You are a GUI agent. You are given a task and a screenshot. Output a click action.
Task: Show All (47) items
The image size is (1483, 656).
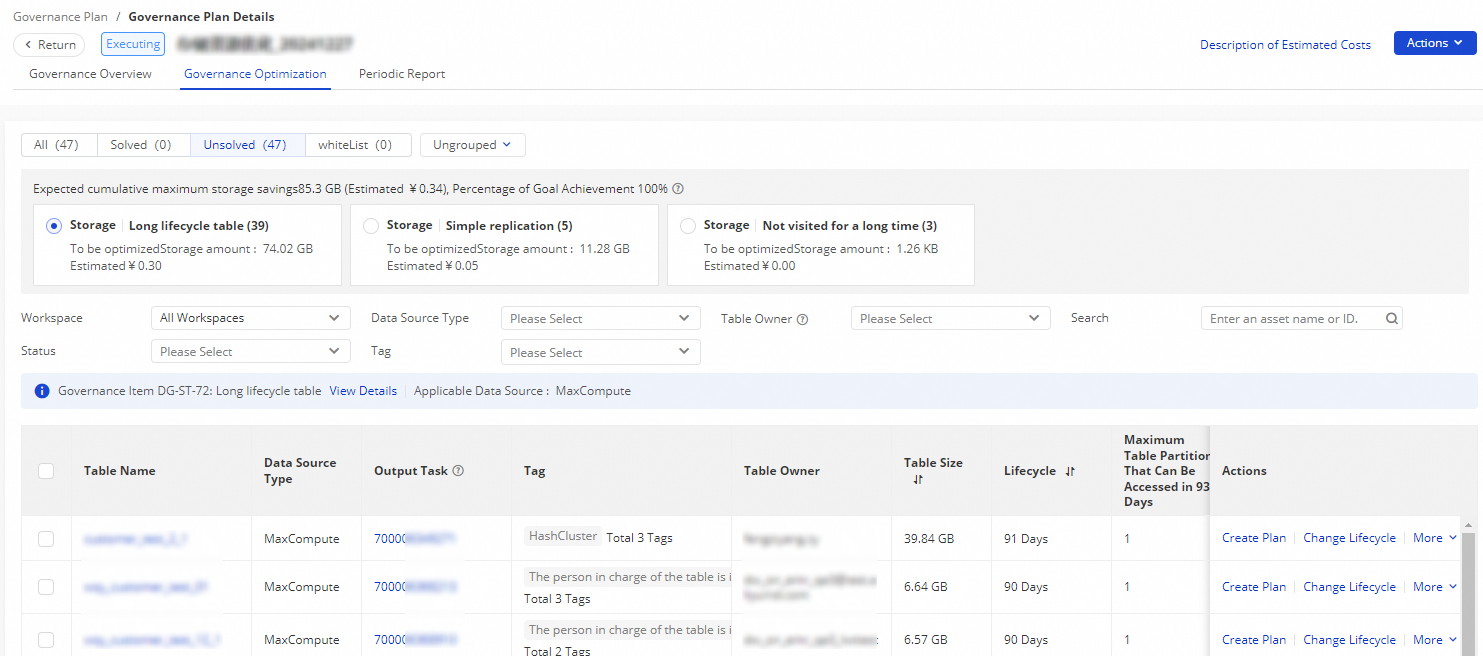(59, 145)
